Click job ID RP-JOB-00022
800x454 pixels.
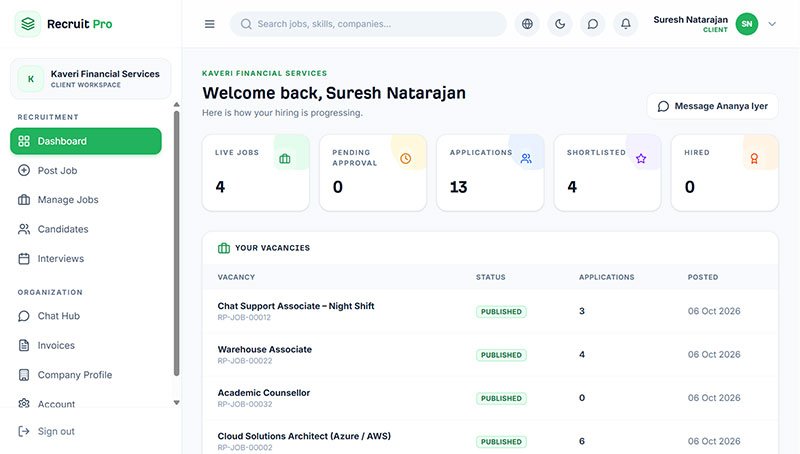click(x=245, y=361)
